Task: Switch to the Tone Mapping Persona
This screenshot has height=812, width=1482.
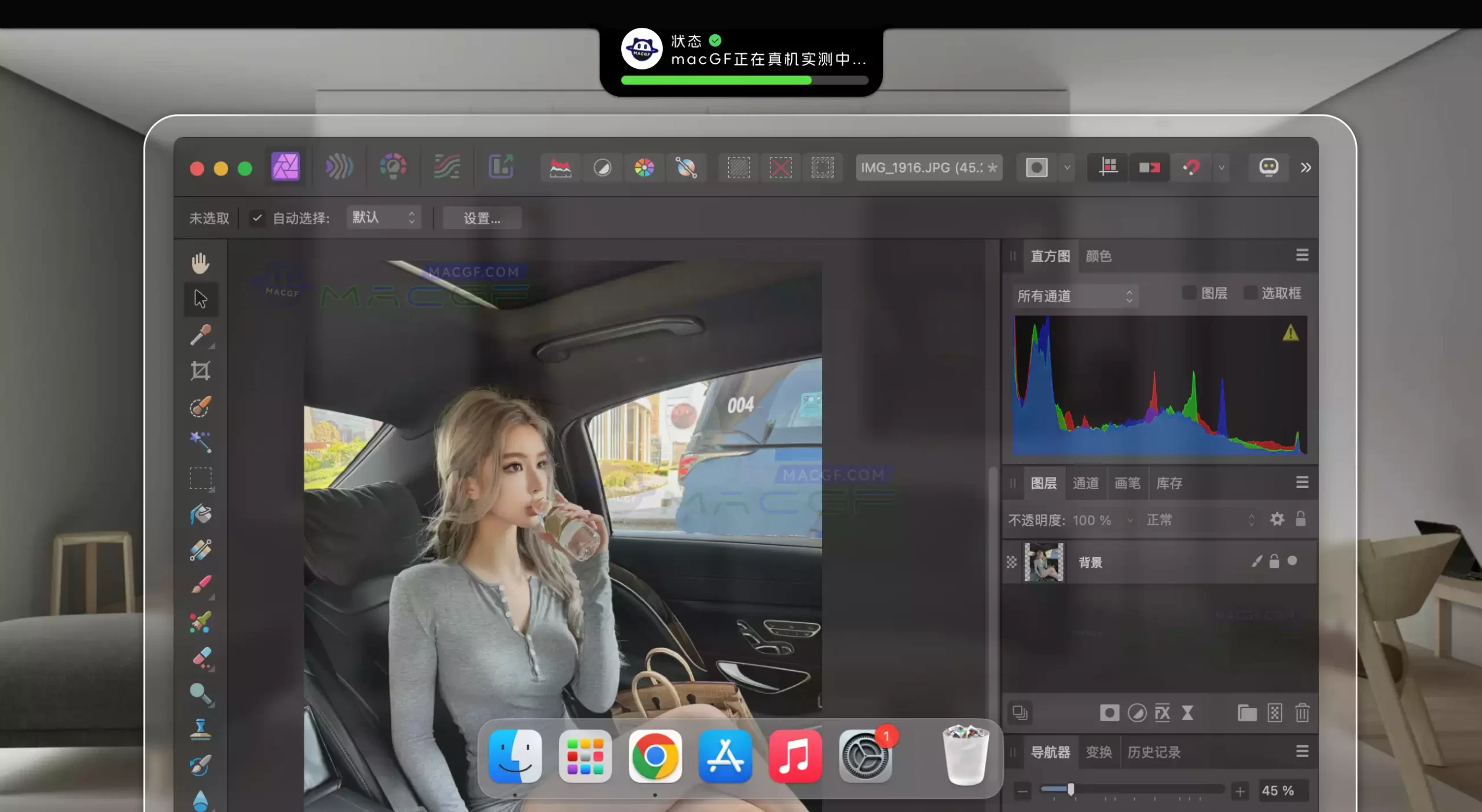Action: click(x=446, y=168)
